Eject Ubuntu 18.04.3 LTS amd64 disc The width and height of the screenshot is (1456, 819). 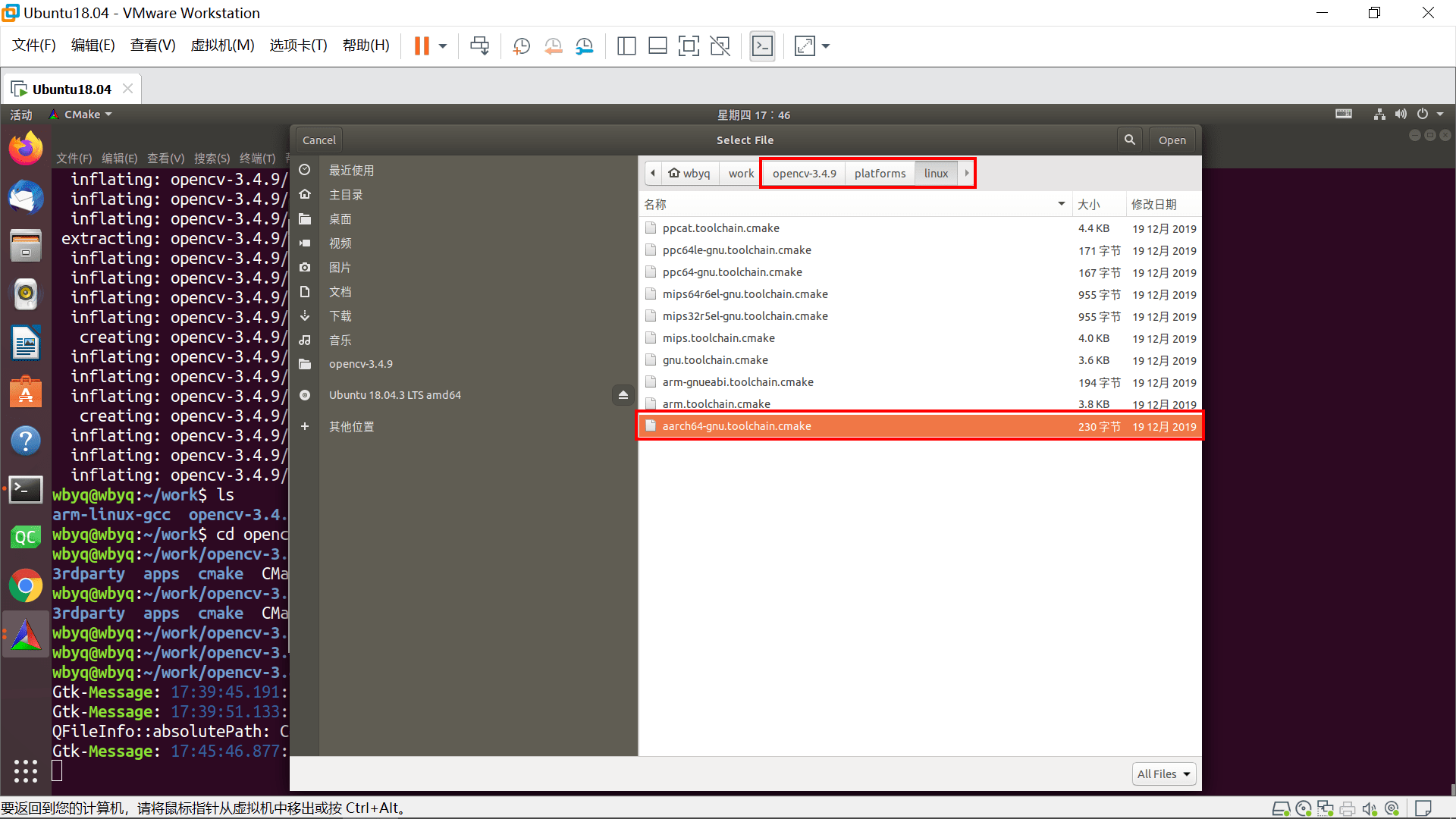click(x=623, y=395)
